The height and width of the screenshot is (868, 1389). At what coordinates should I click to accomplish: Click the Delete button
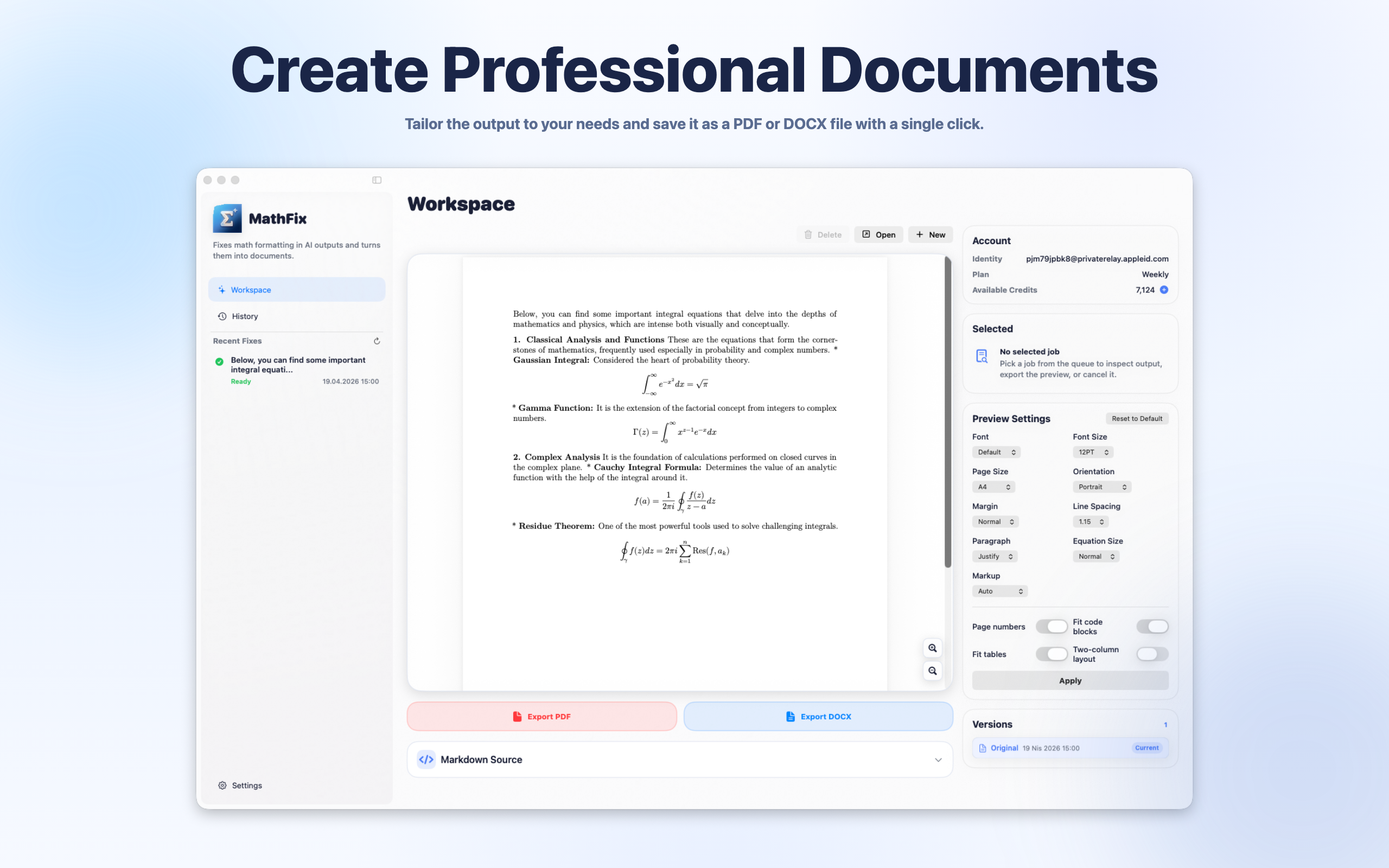click(x=823, y=235)
